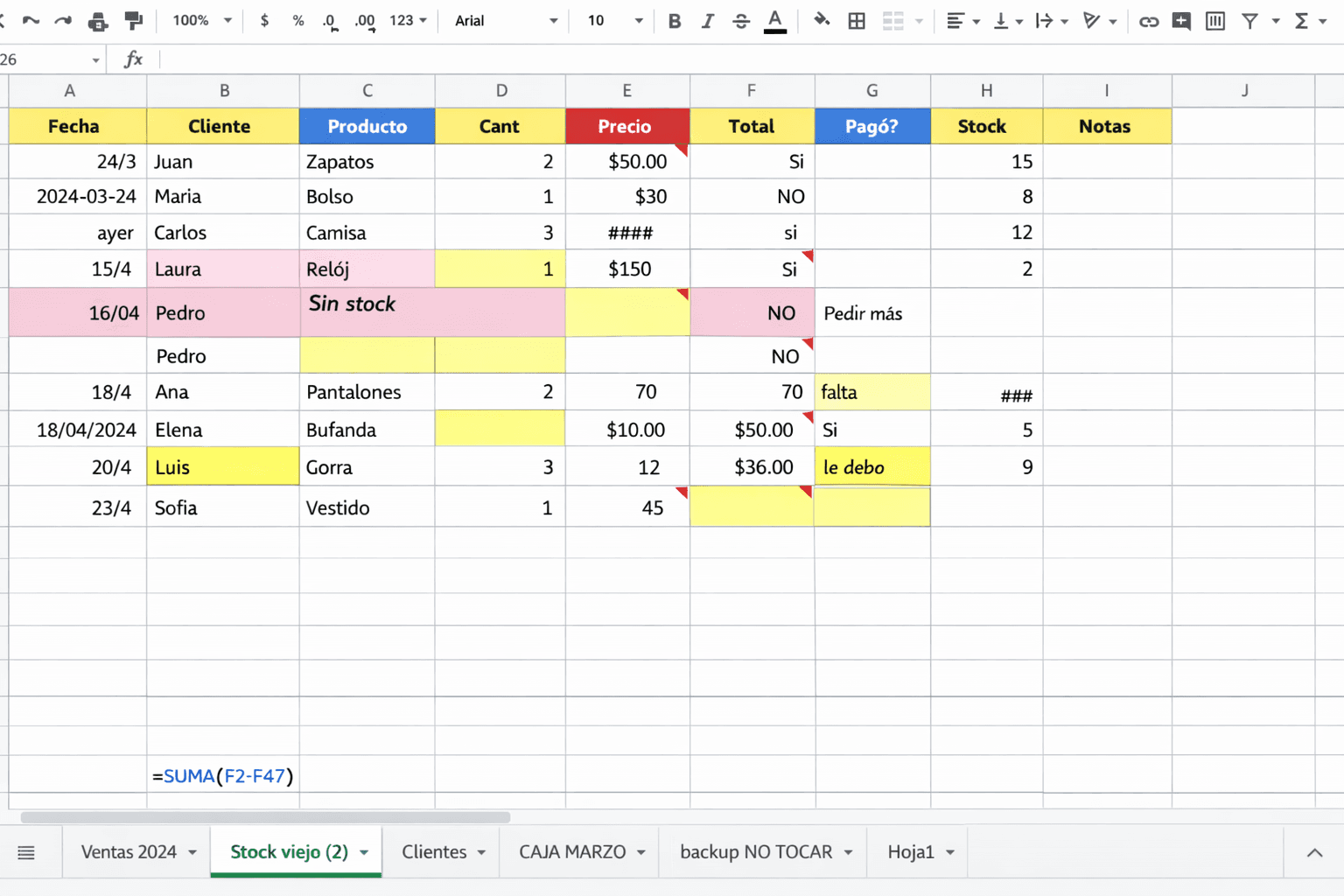Open the zoom 100% dropdown
Image resolution: width=1344 pixels, height=896 pixels.
pos(202,21)
